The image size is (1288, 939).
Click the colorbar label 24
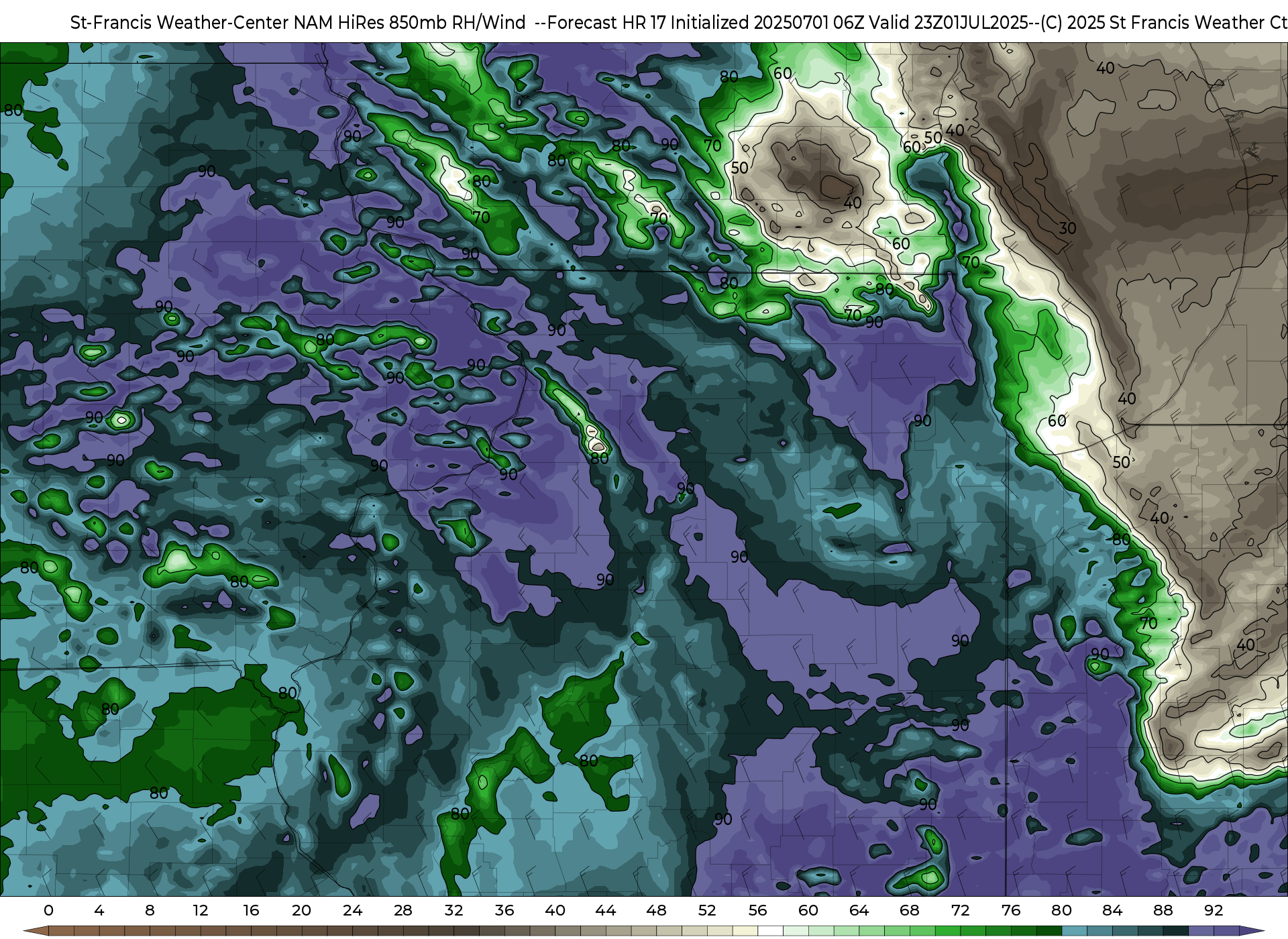pos(353,910)
